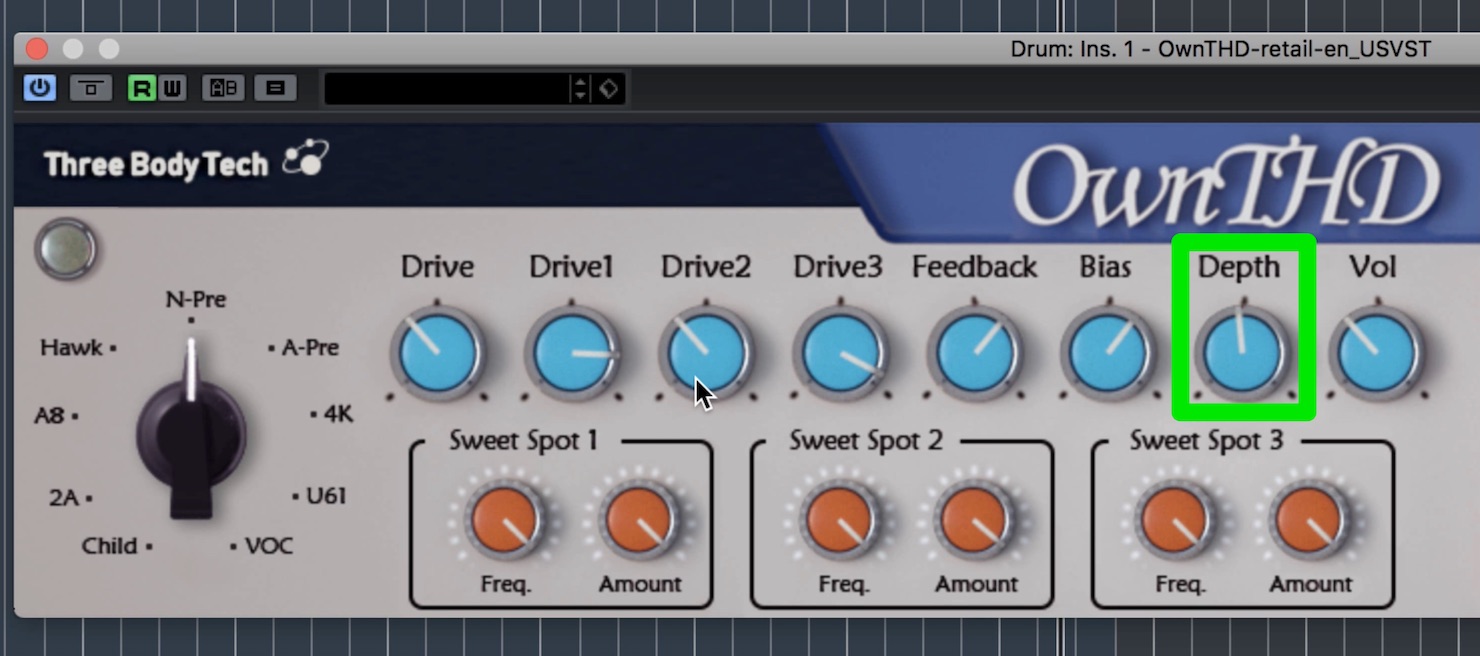
Task: Click the Bias knob
Action: pos(1107,352)
